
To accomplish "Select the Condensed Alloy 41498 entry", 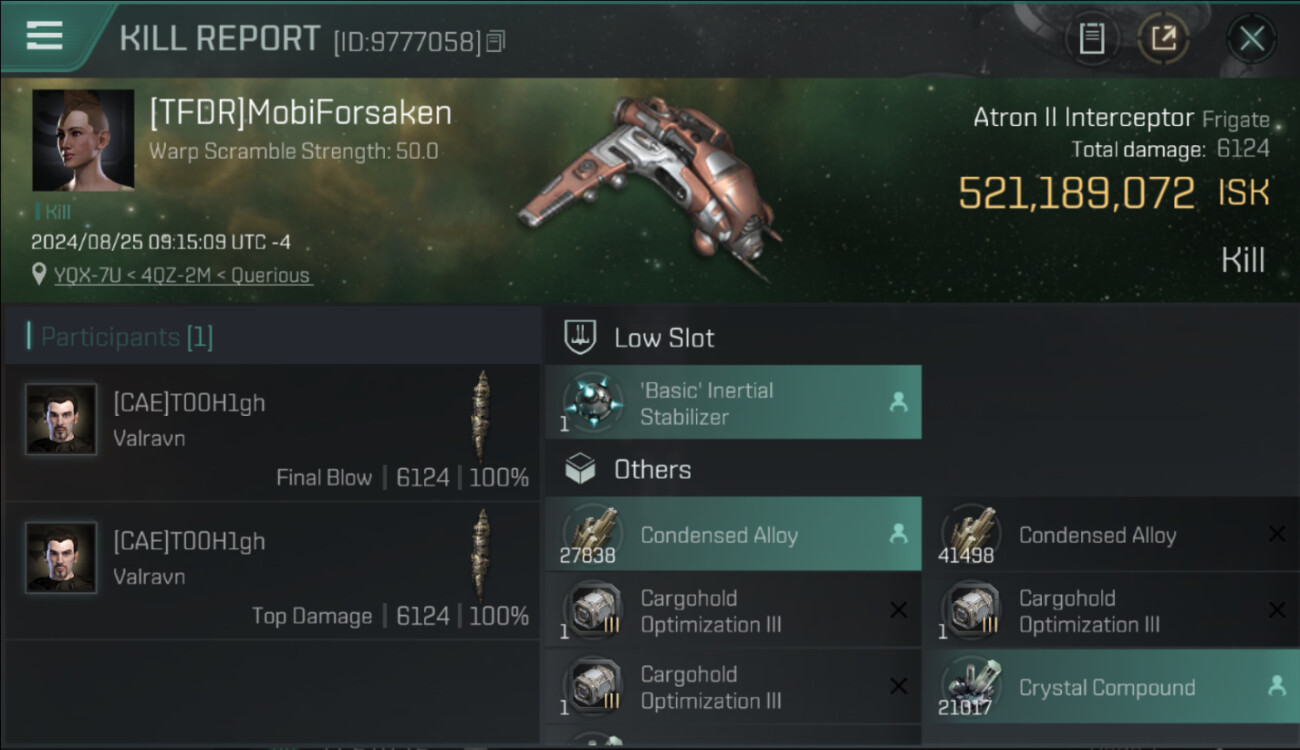I will (x=1097, y=535).
